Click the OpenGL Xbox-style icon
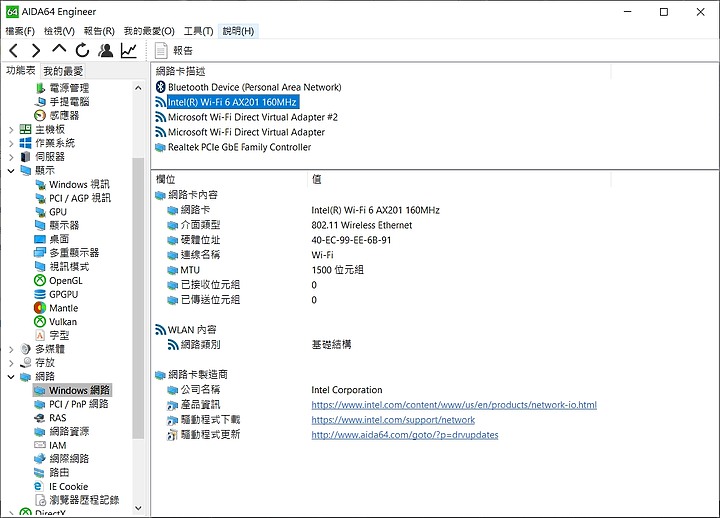This screenshot has height=518, width=720. (40, 280)
